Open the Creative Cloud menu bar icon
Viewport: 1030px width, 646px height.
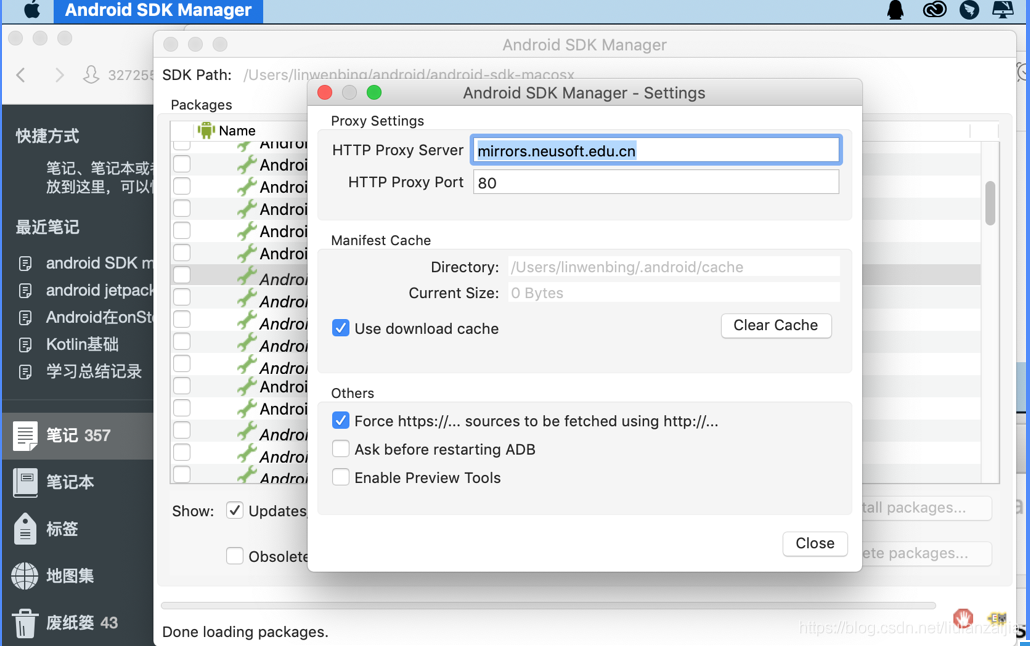(x=932, y=10)
